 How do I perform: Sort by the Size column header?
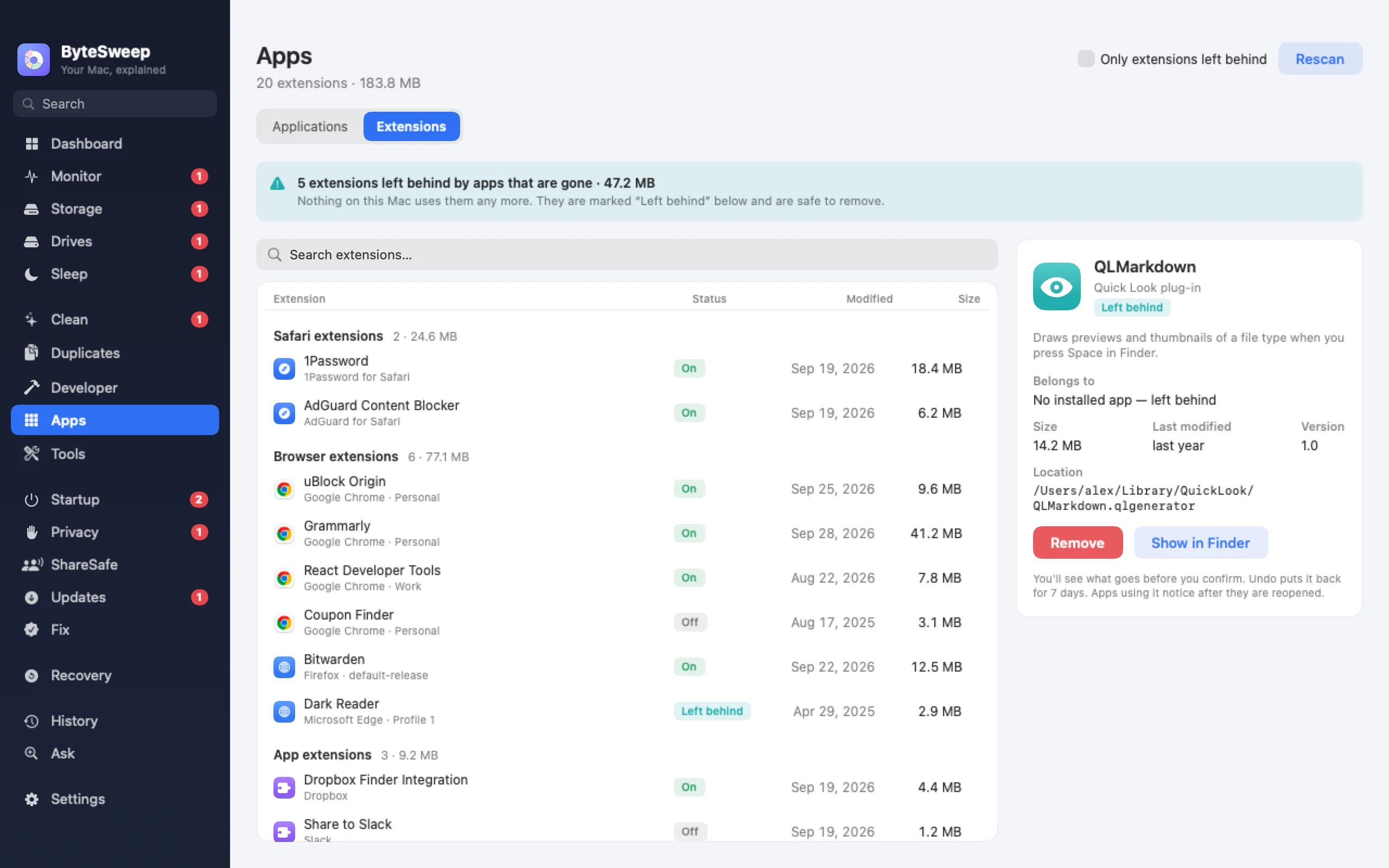click(969, 298)
